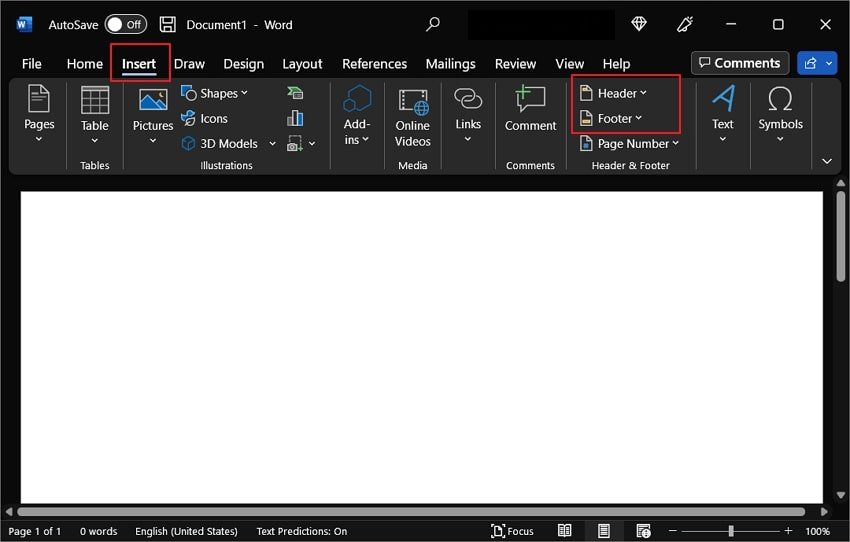Switch to Web Layout view icon
Screen dimensions: 850x542
pos(643,531)
